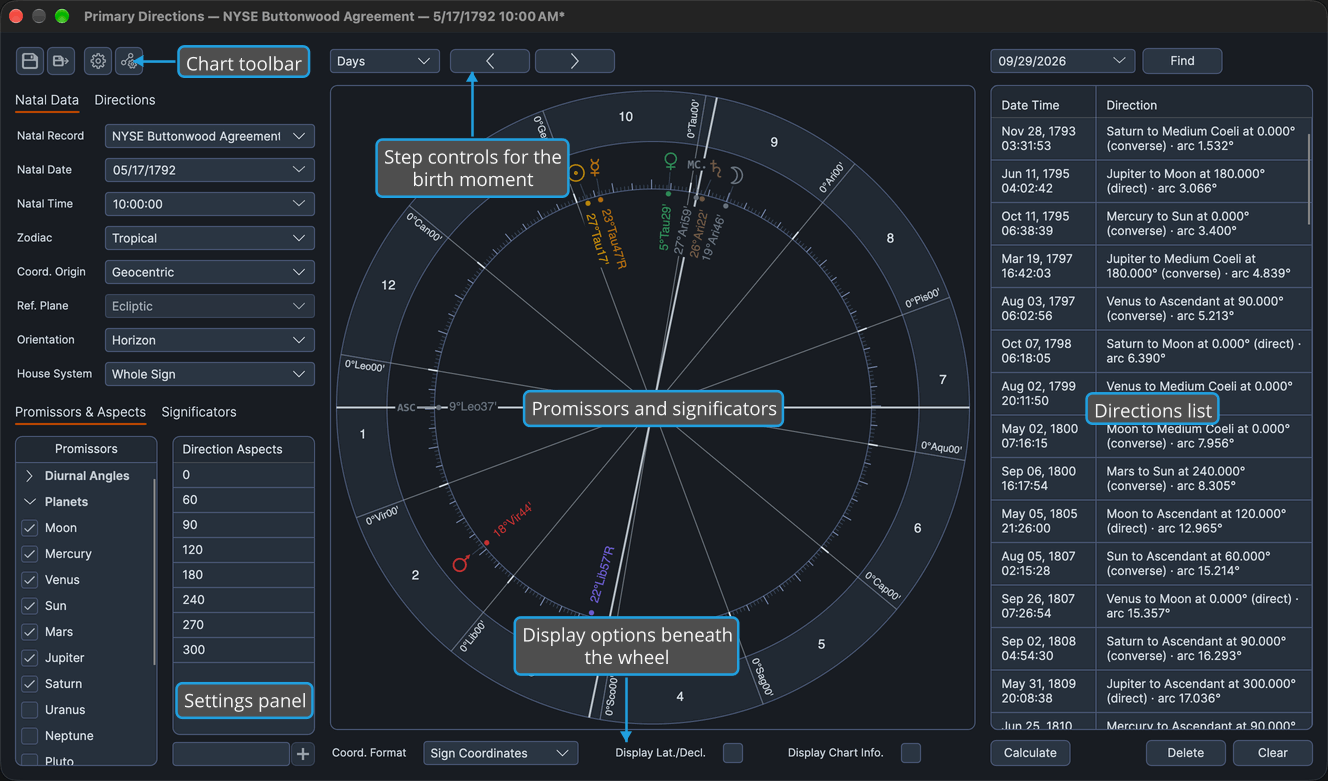Enable the Uranus promissor checkbox
This screenshot has height=781, width=1328.
pyautogui.click(x=30, y=710)
